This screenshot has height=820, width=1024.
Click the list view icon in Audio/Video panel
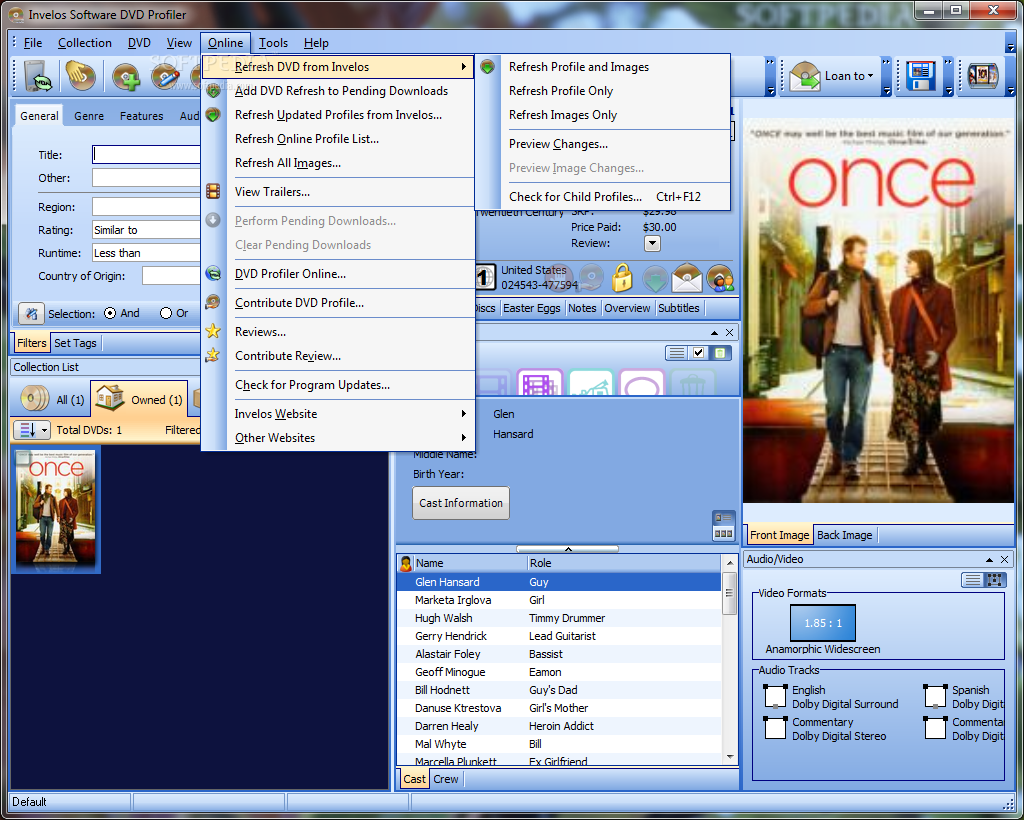[972, 579]
